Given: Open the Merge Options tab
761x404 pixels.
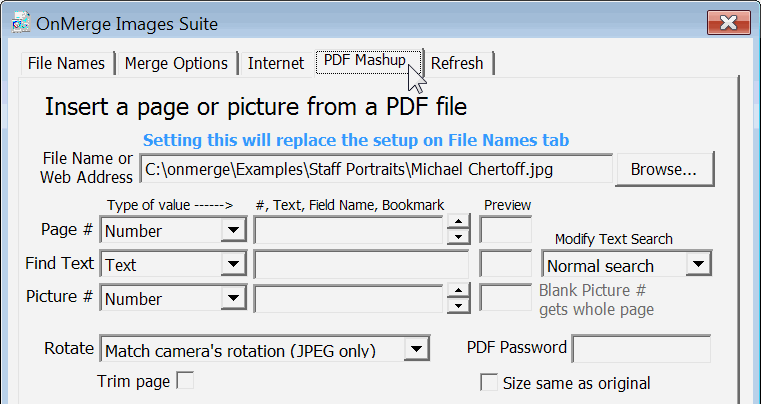Looking at the screenshot, I should click(x=176, y=63).
